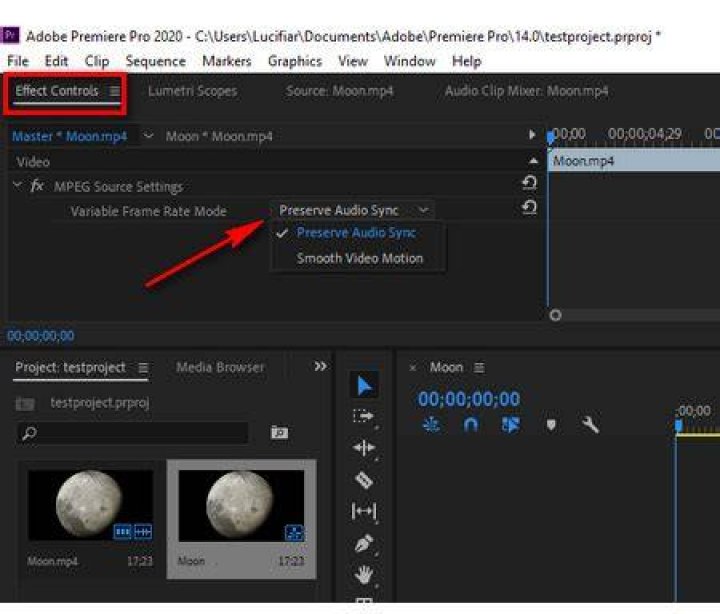The width and height of the screenshot is (720, 614).
Task: Open the Master Moon.mp4 clip dropdown chevron
Action: click(148, 136)
